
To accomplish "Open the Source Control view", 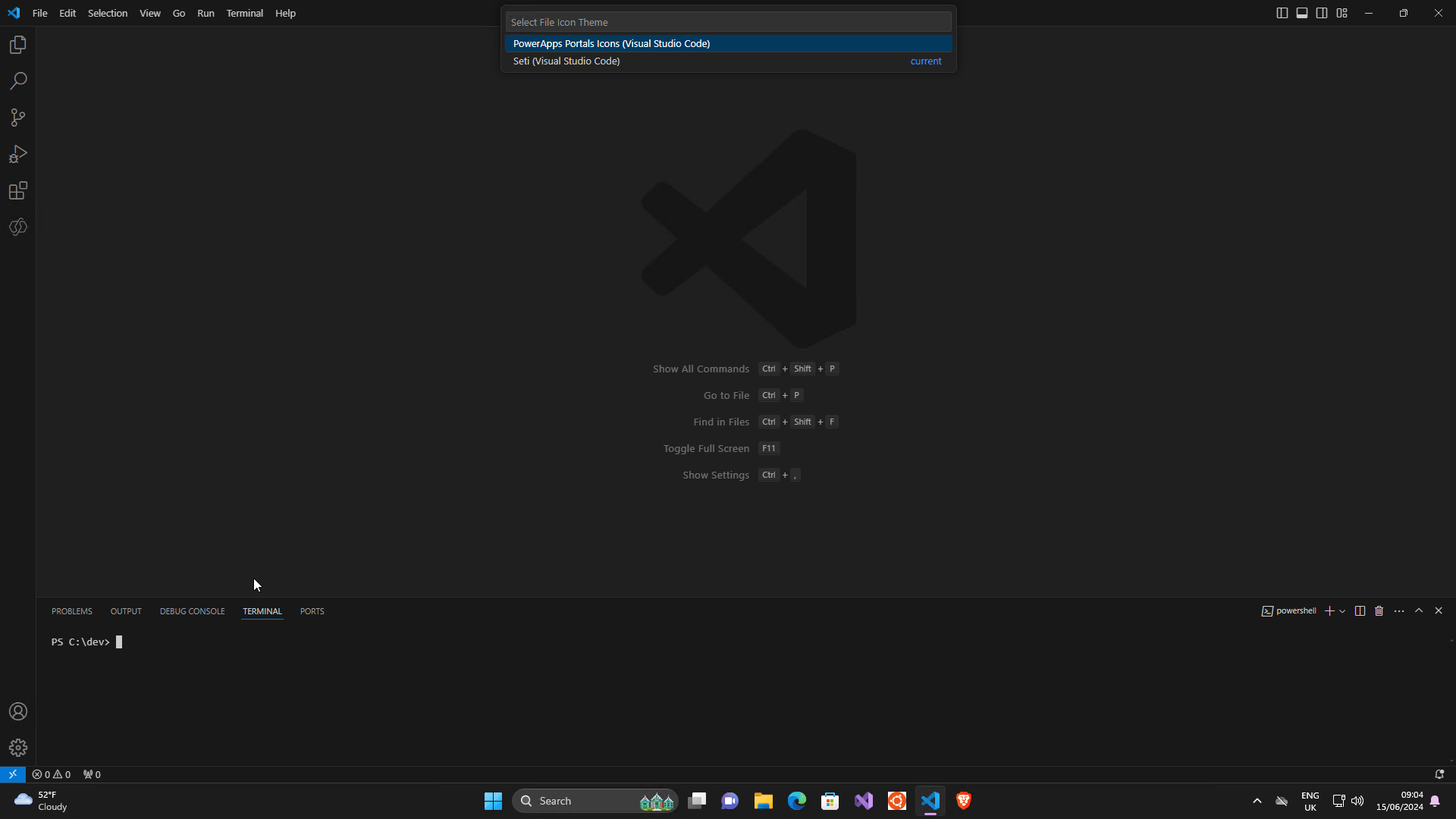I will (17, 118).
